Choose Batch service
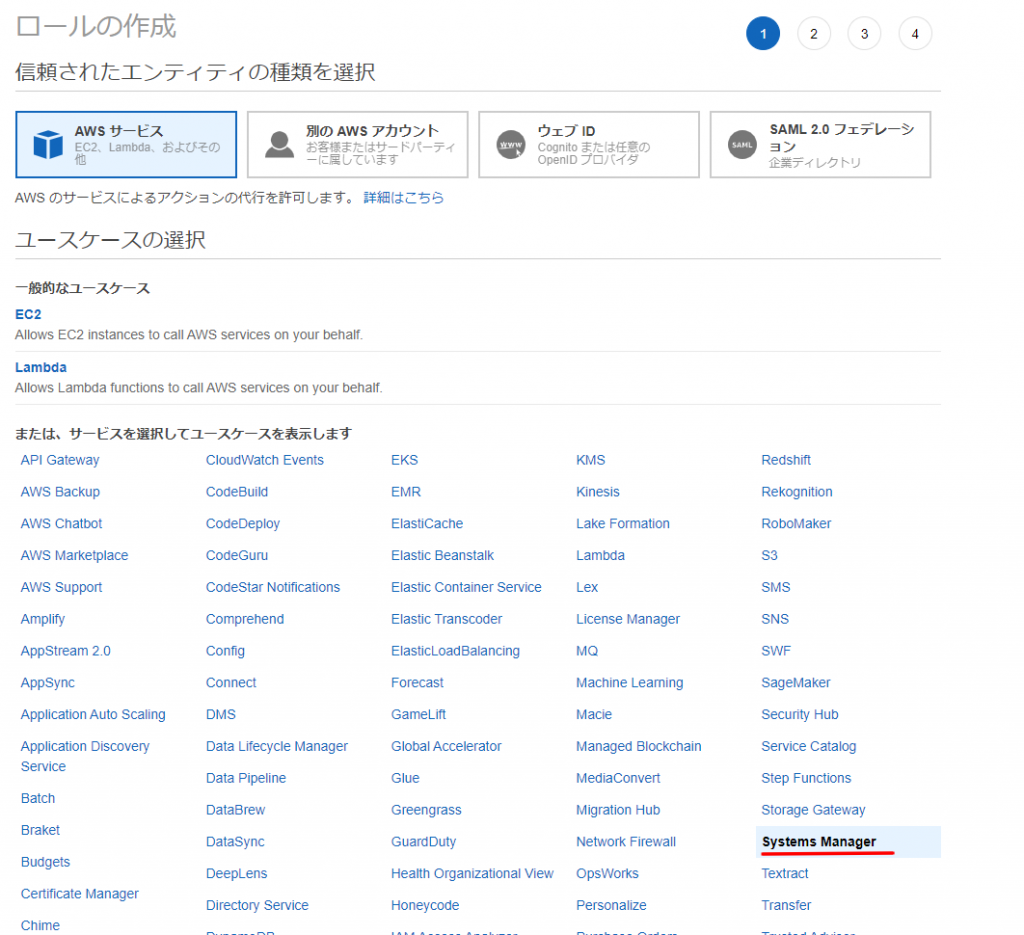Image resolution: width=1024 pixels, height=935 pixels. point(38,798)
